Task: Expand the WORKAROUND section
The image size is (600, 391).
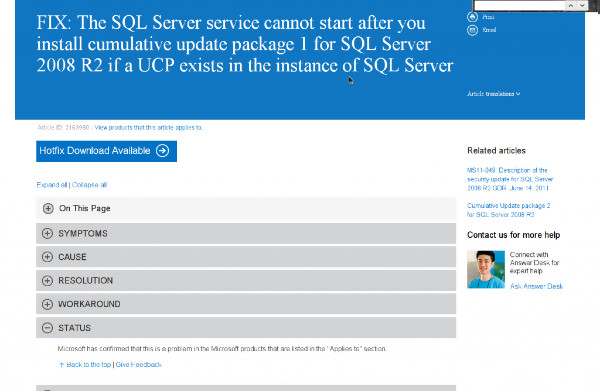Action: pos(246,304)
